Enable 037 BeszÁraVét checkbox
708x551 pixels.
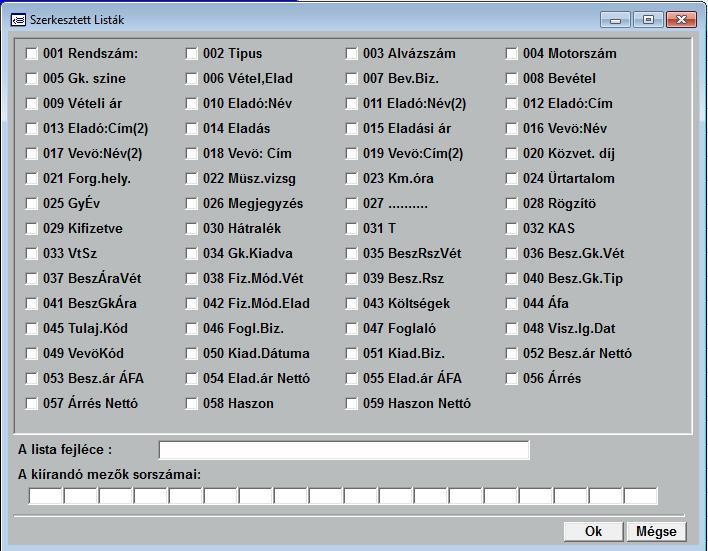[32, 279]
